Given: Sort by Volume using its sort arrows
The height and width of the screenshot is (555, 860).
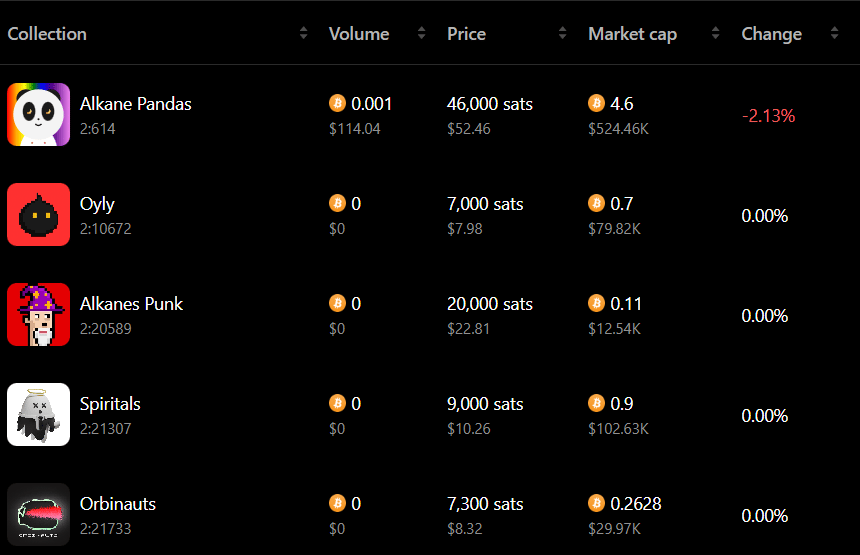Looking at the screenshot, I should [421, 33].
